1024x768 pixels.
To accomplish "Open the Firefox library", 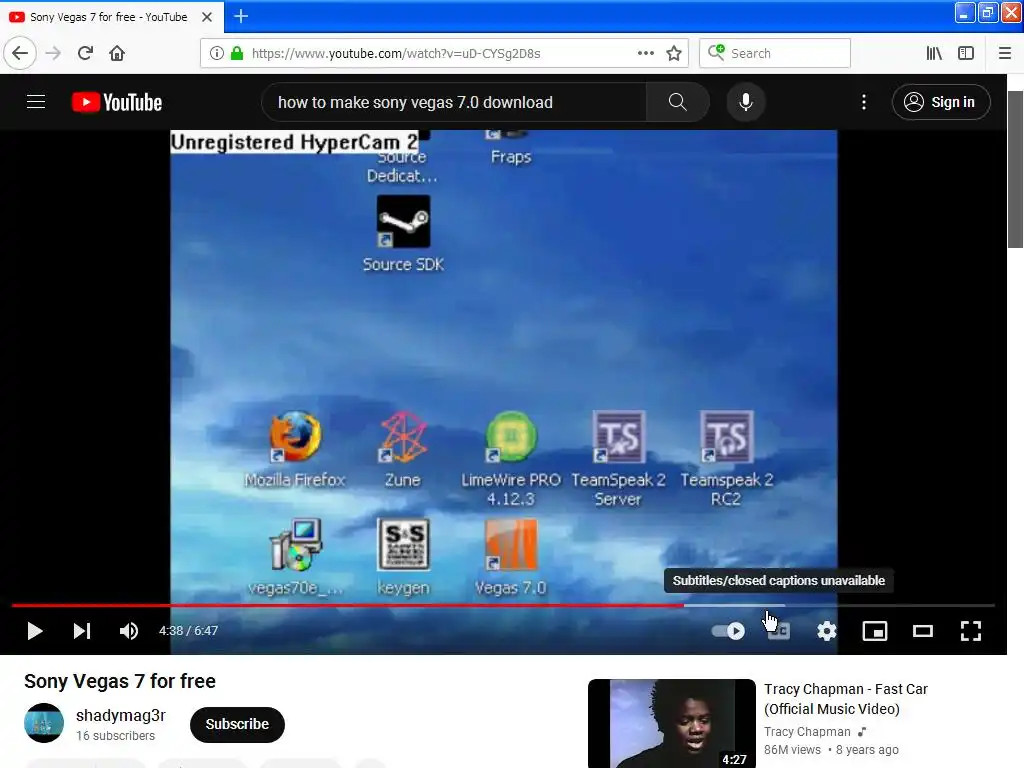I will point(934,54).
